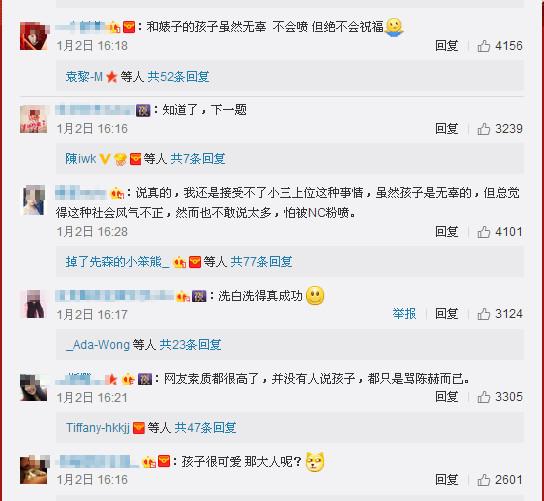The width and height of the screenshot is (544, 501).
Task: Click avatar of the 16:21 commenter
Action: (33, 388)
